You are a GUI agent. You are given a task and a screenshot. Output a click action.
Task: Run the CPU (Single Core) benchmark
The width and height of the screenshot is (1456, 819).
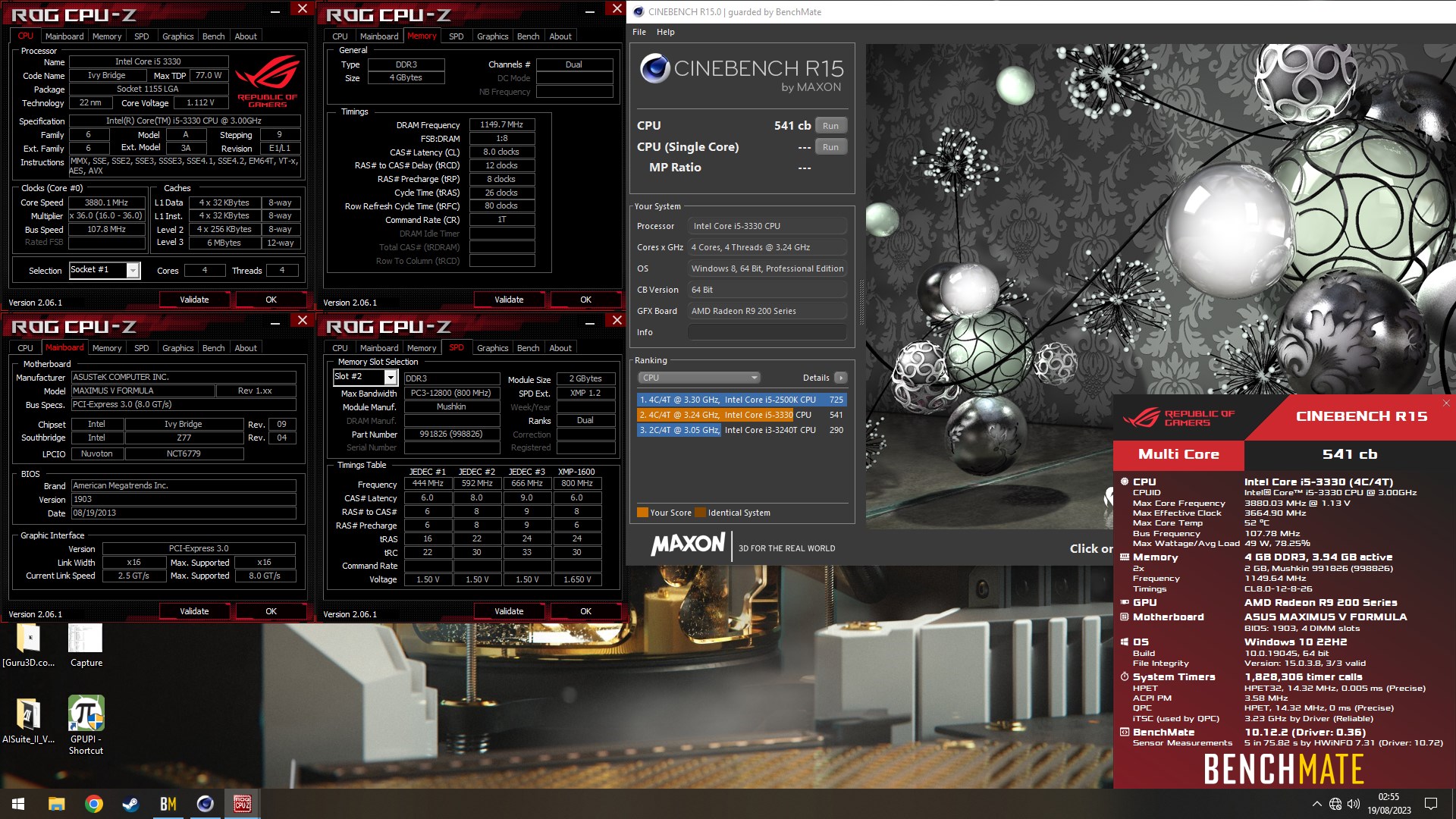click(x=830, y=147)
